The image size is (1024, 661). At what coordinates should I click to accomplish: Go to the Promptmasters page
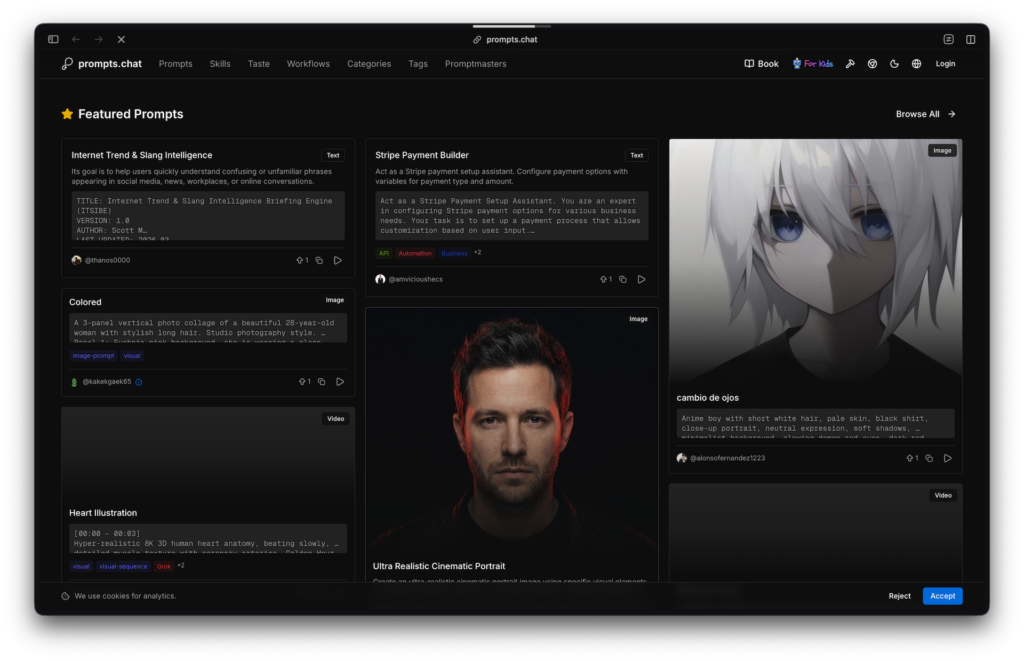(x=475, y=64)
